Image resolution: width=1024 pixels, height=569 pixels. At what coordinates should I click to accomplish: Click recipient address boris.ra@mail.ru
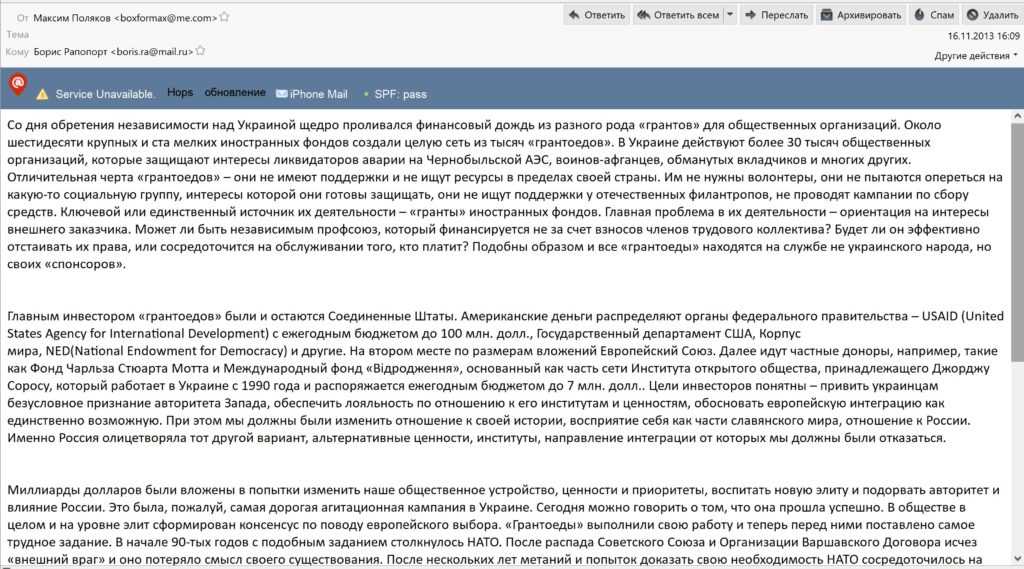pos(152,51)
